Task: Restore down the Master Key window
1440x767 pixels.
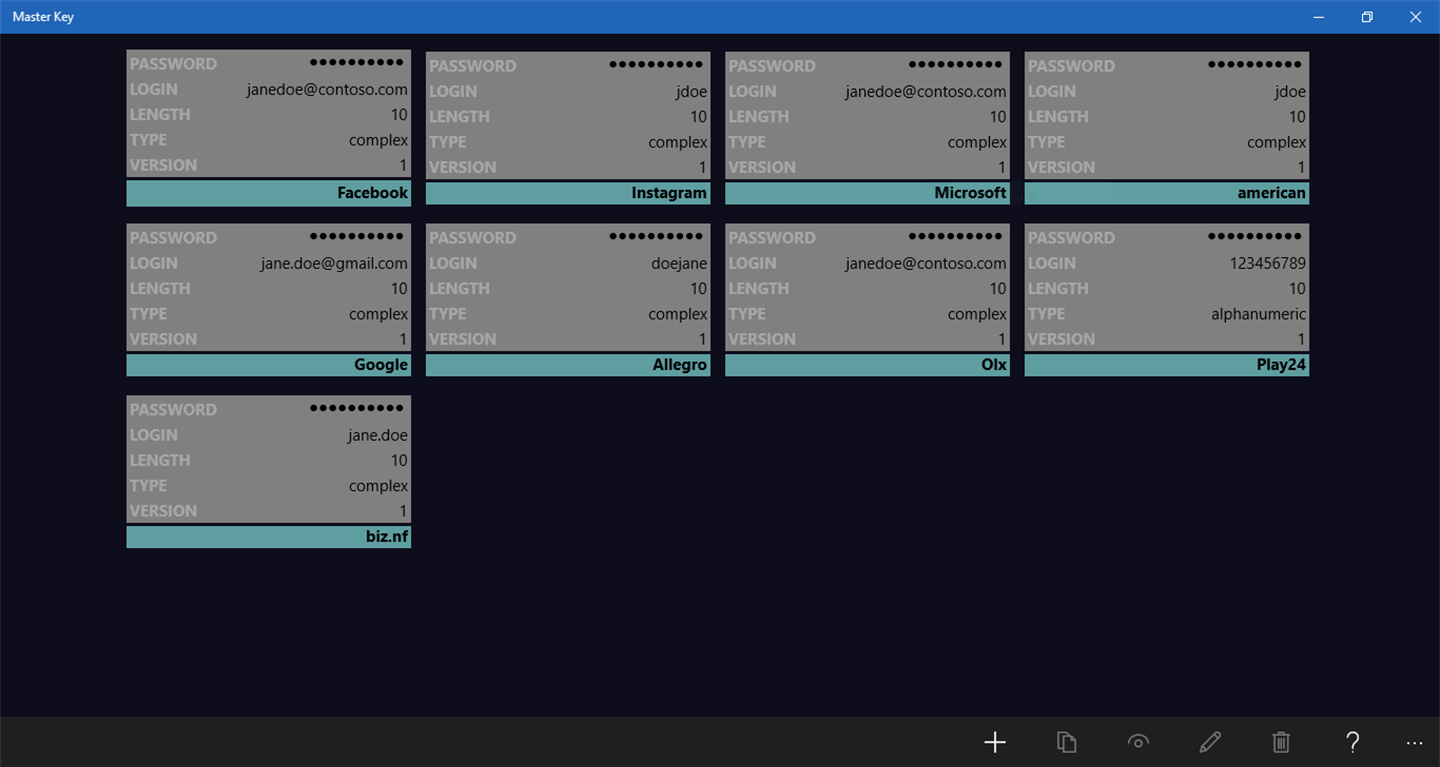Action: coord(1367,17)
